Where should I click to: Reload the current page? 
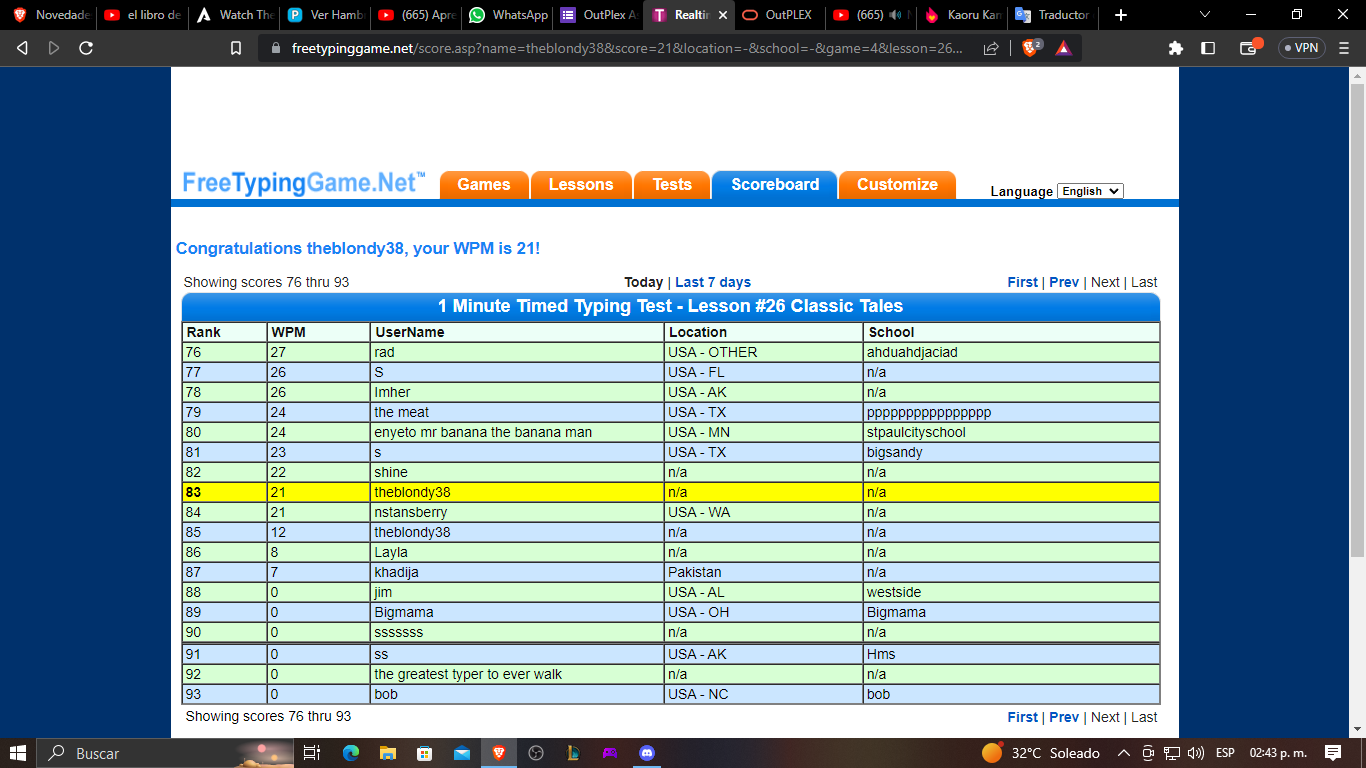pos(86,48)
